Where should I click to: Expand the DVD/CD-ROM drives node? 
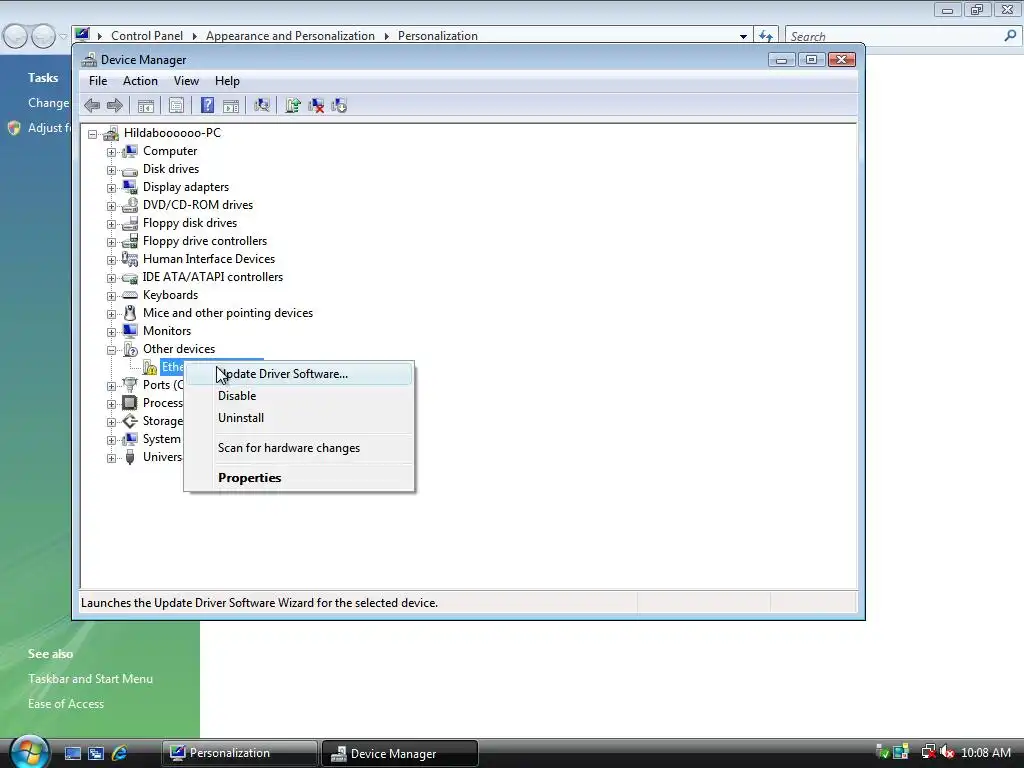(111, 206)
